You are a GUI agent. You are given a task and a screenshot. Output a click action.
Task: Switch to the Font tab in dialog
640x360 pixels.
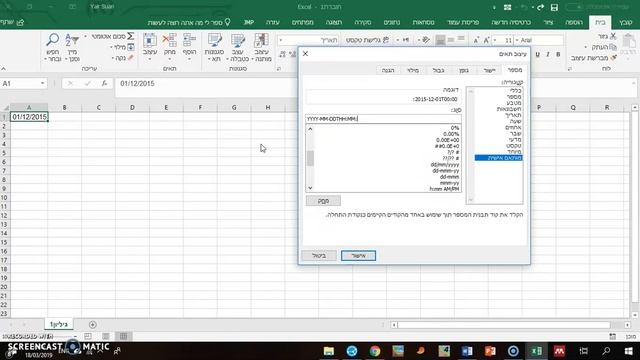[x=464, y=70]
